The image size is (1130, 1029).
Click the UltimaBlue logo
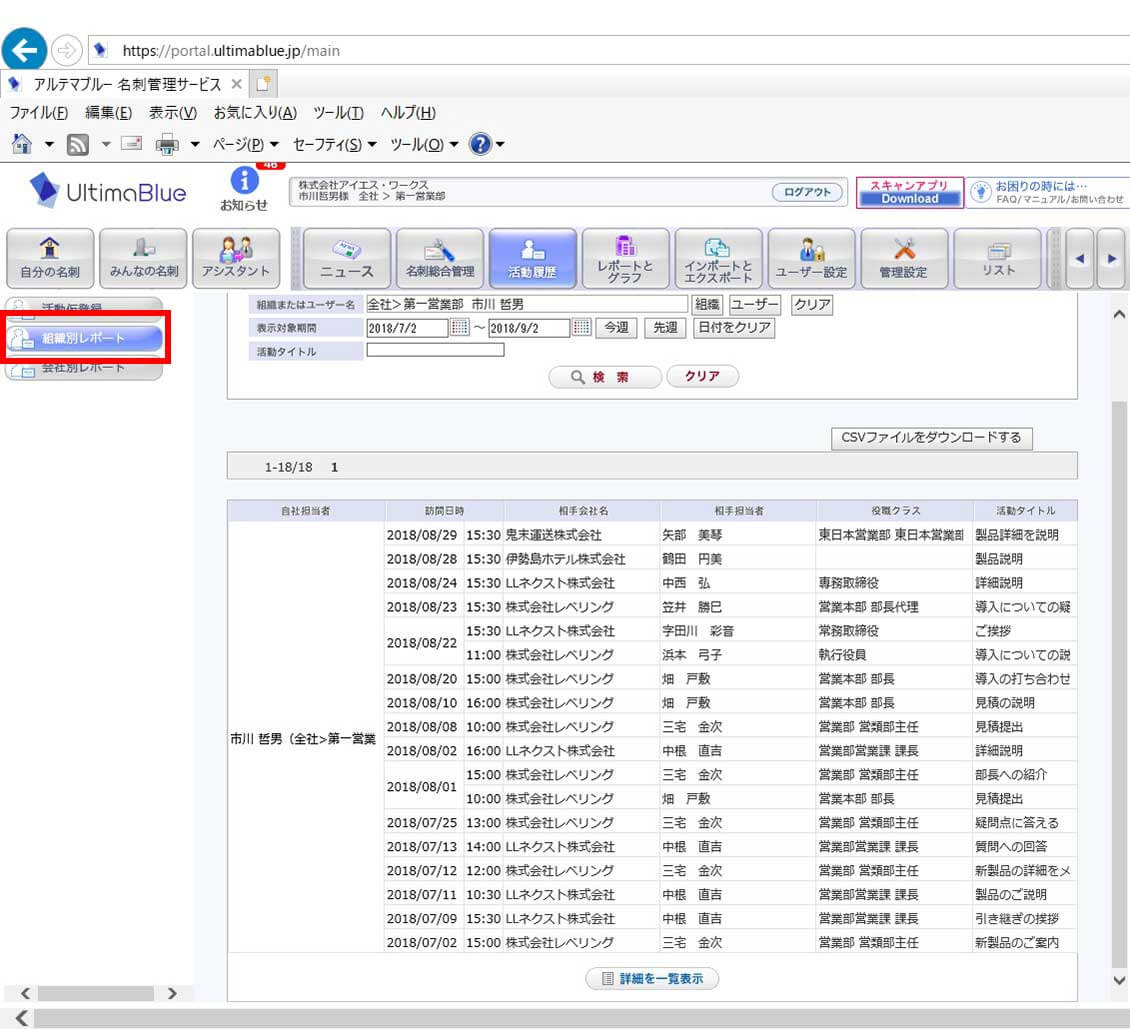pyautogui.click(x=108, y=191)
